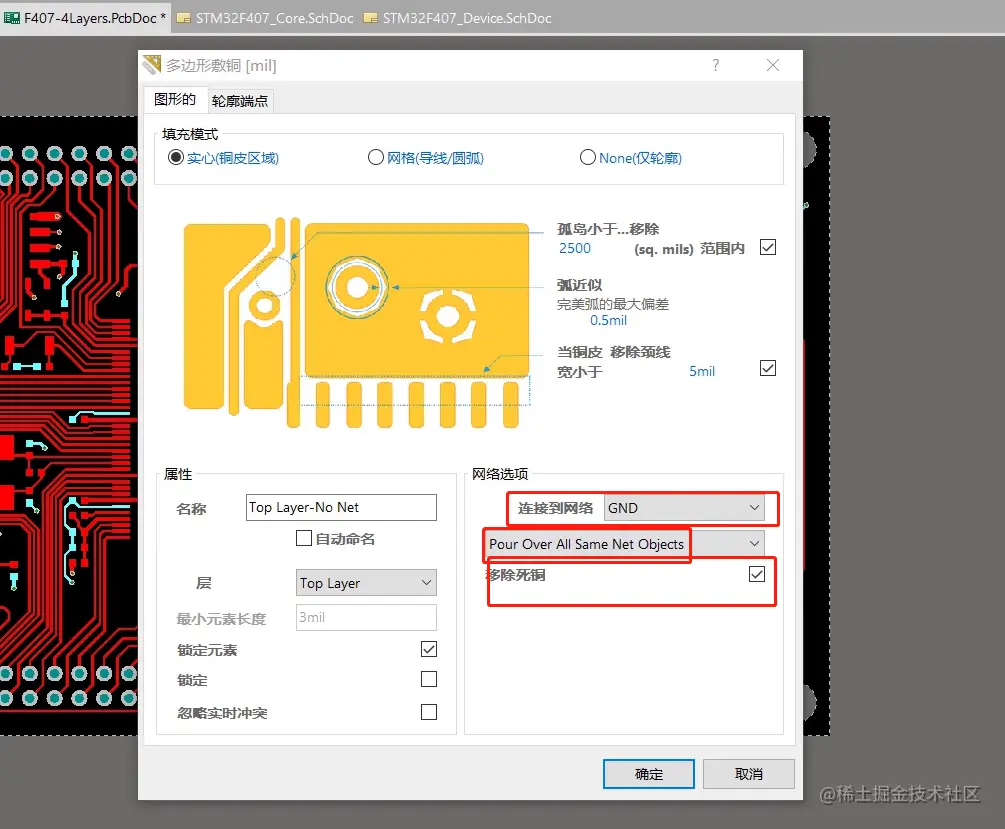Open the 层 Top Layer dropdown
Screen dimensions: 1005x829
366,583
